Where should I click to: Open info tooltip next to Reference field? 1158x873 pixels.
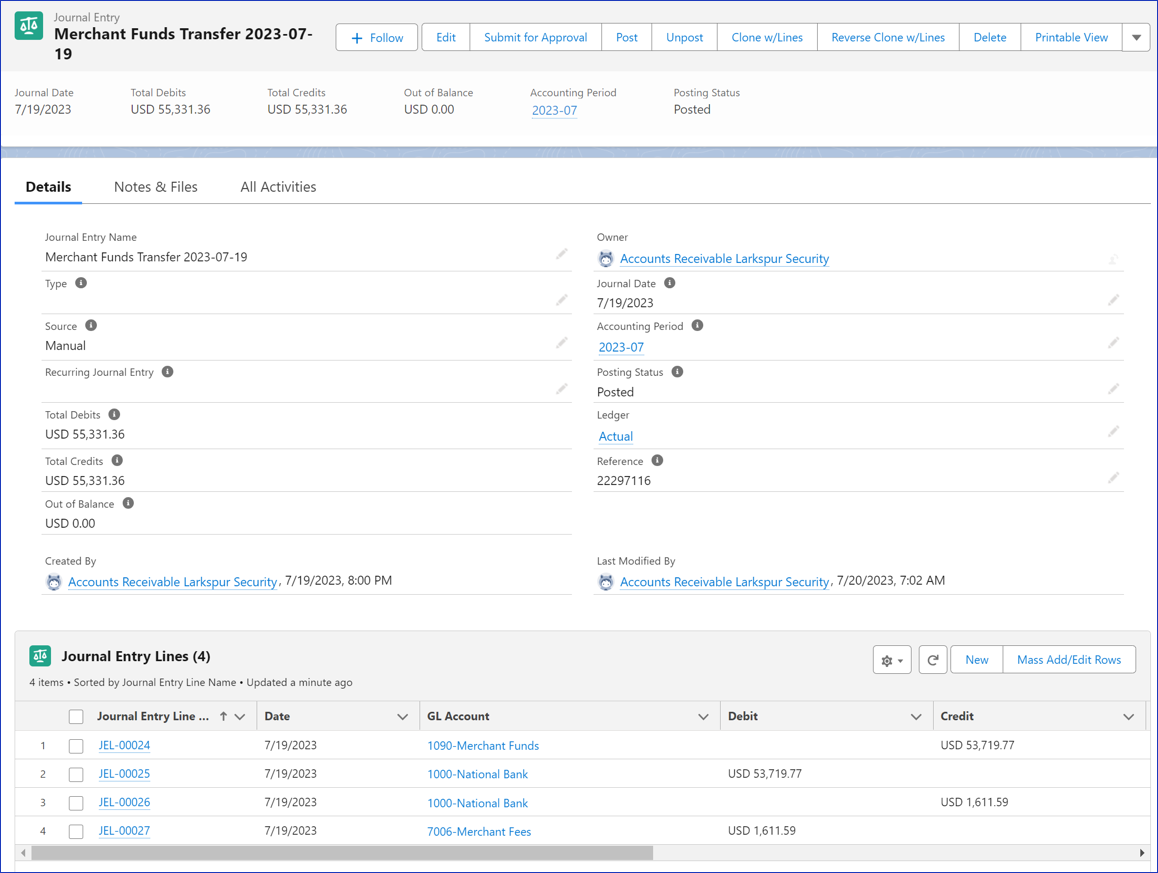tap(657, 460)
